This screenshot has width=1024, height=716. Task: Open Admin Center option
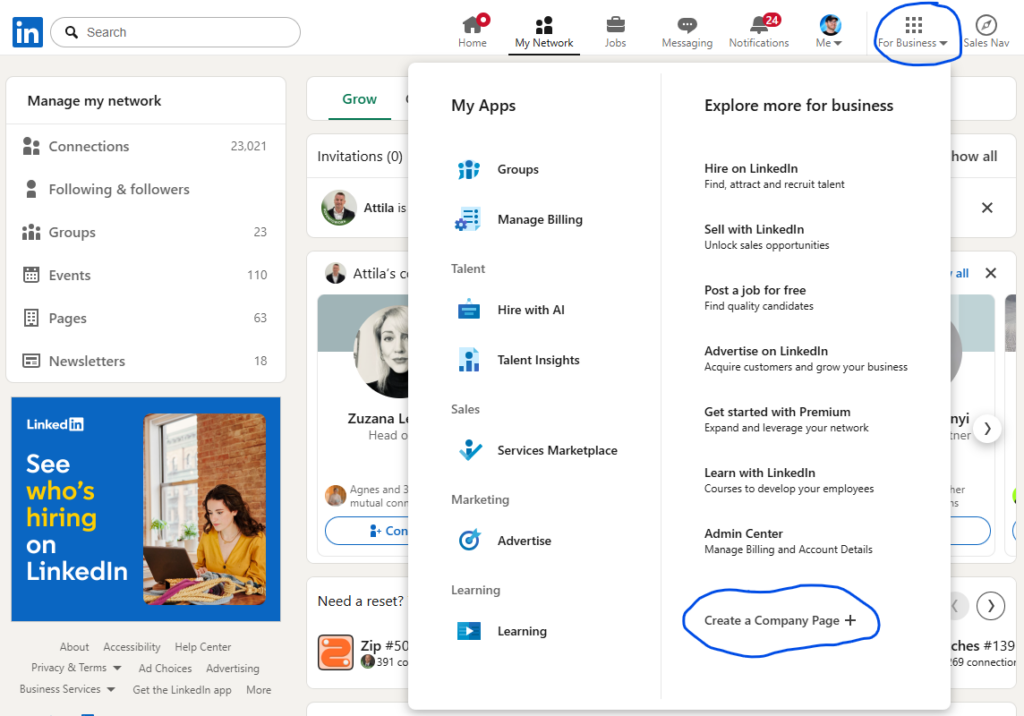[x=788, y=540]
